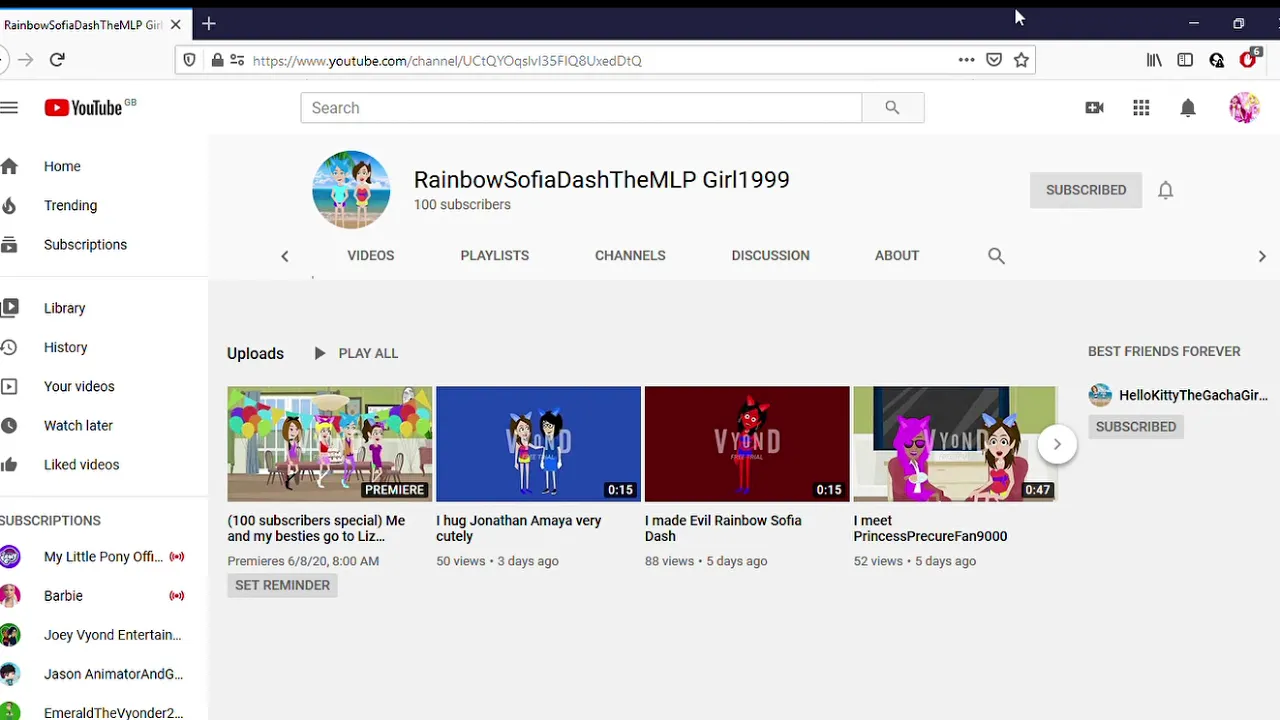
Task: Click the search magnifier button
Action: [892, 108]
